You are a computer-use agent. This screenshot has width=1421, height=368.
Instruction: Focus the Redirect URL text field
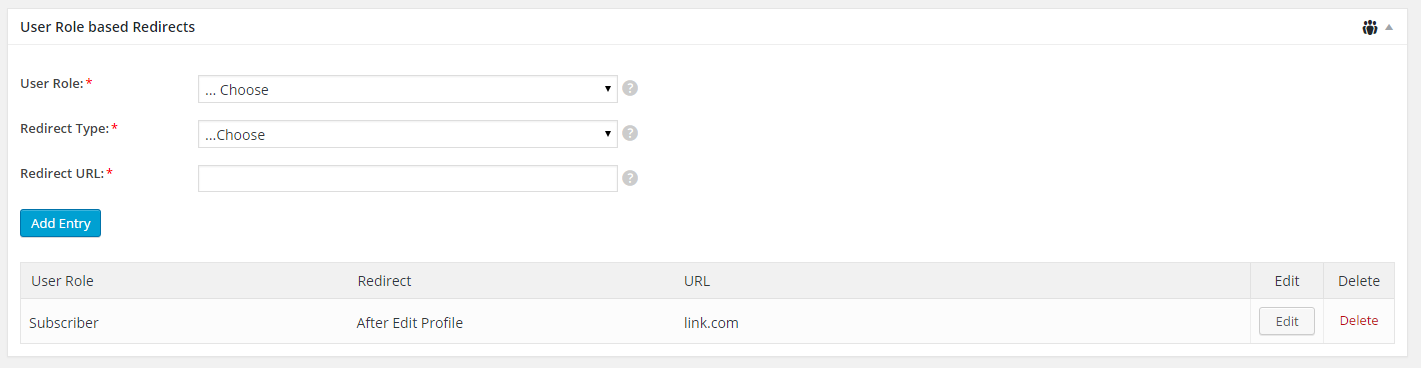click(408, 178)
